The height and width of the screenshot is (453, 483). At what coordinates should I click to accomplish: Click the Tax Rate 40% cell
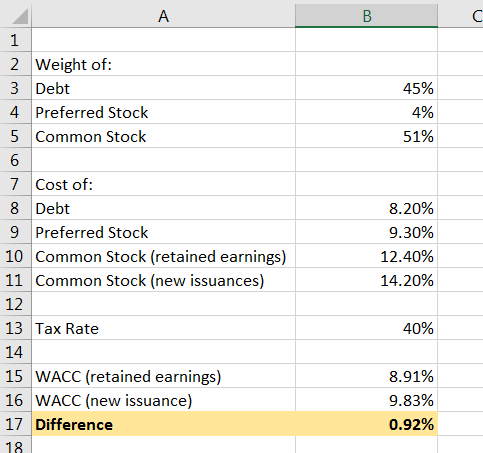(x=366, y=328)
